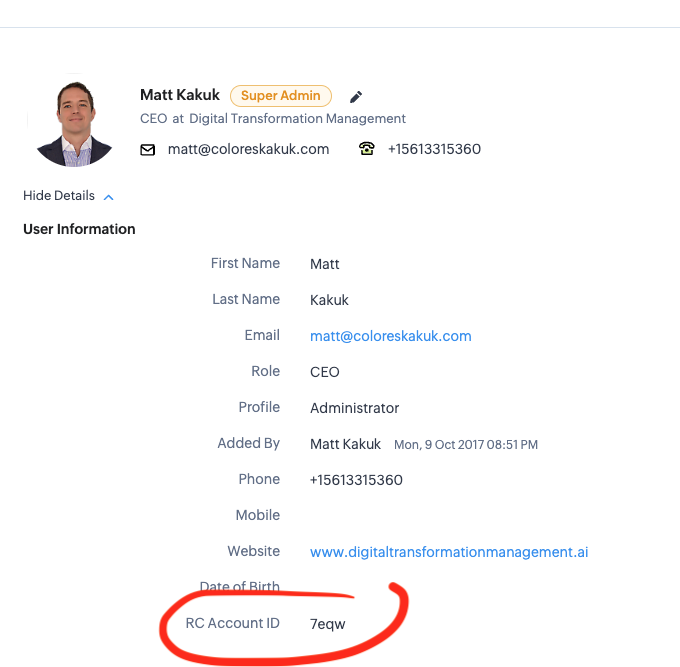Click the envelope email icon
The image size is (680, 667).
coord(147,150)
